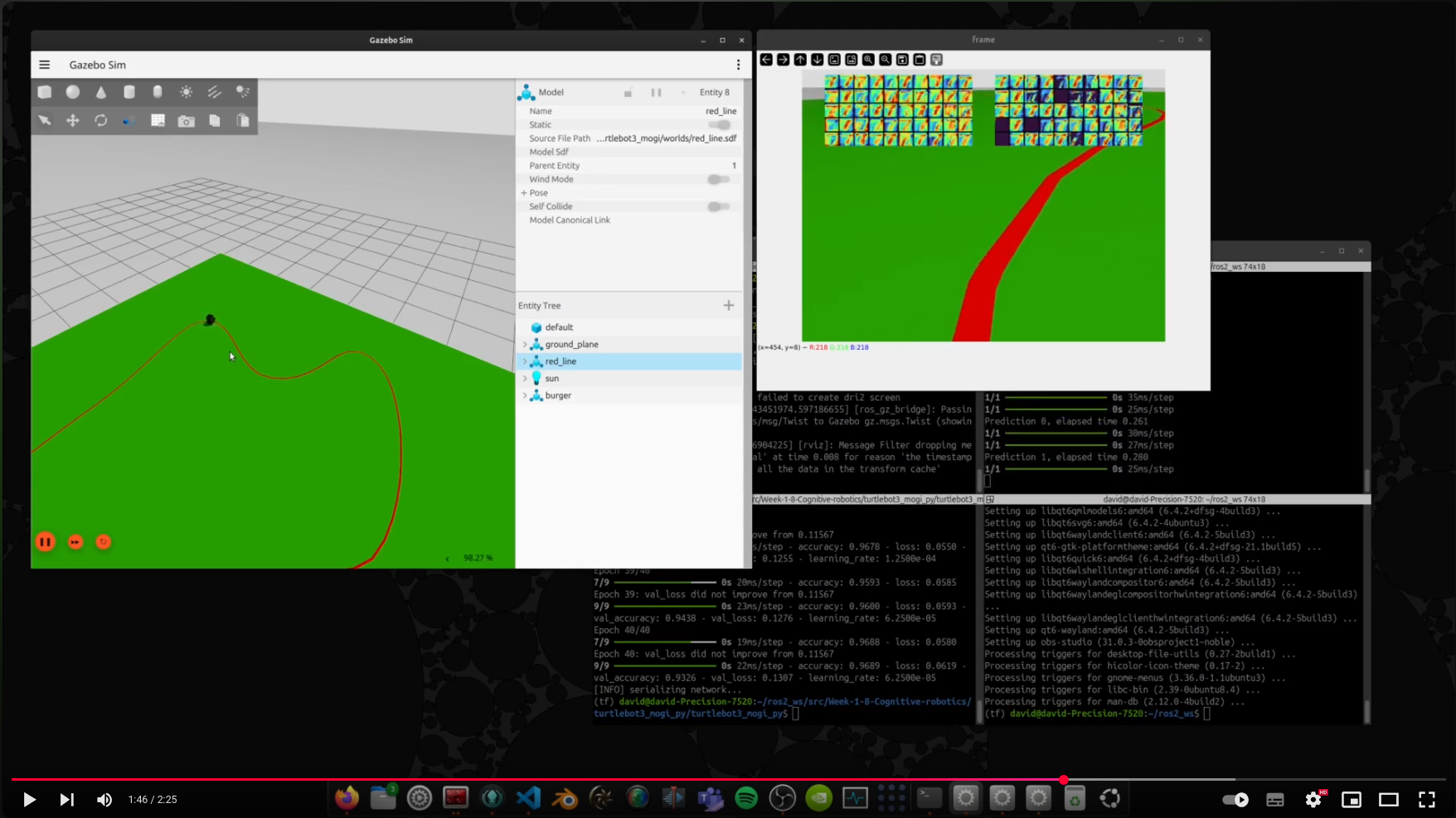The height and width of the screenshot is (818, 1456).
Task: Open Visual Studio Code from the dock
Action: 528,798
